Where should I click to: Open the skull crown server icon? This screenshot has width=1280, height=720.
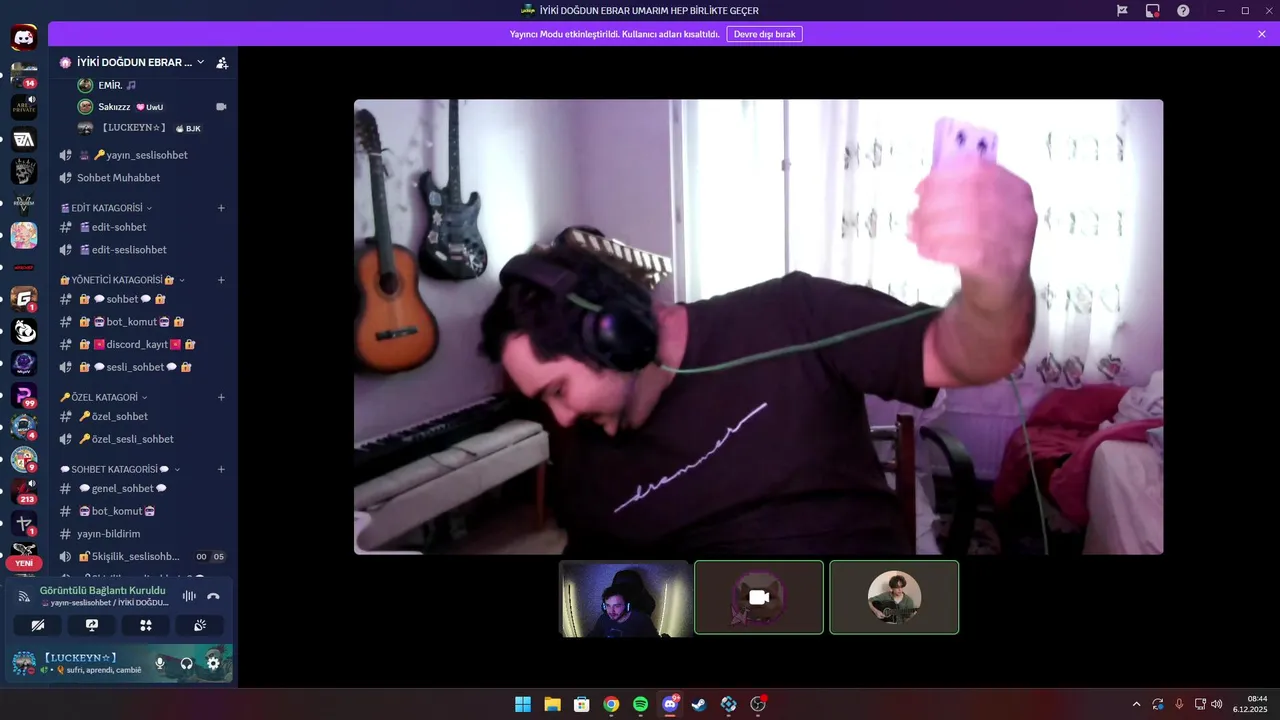24,171
